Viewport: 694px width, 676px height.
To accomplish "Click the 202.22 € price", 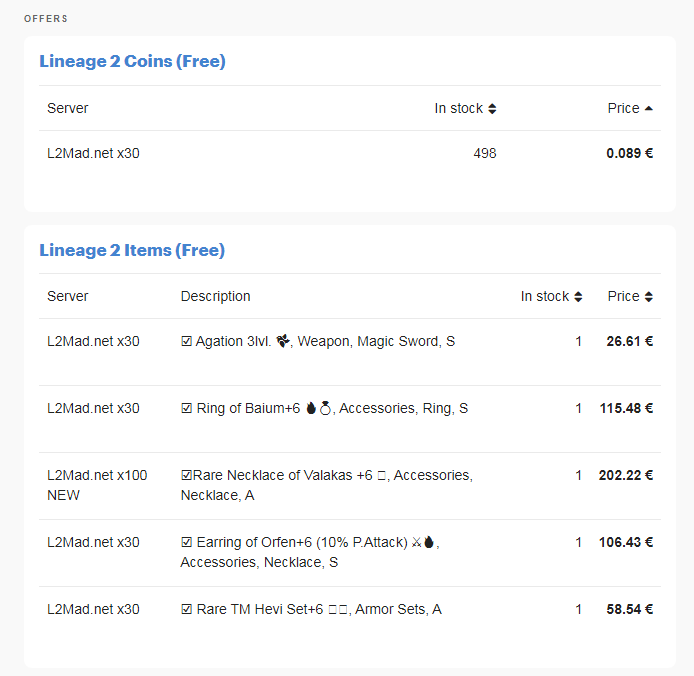I will click(x=626, y=475).
